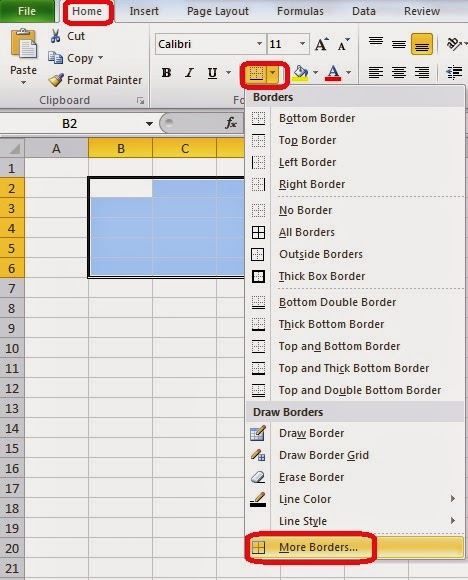Choose Top Border from the menu

(x=355, y=140)
